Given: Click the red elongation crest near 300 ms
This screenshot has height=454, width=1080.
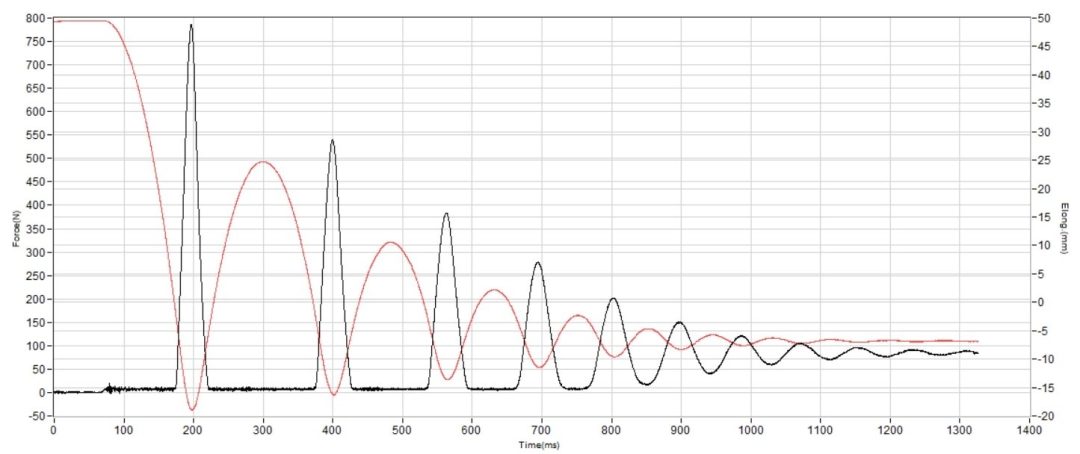Looking at the screenshot, I should tap(262, 162).
